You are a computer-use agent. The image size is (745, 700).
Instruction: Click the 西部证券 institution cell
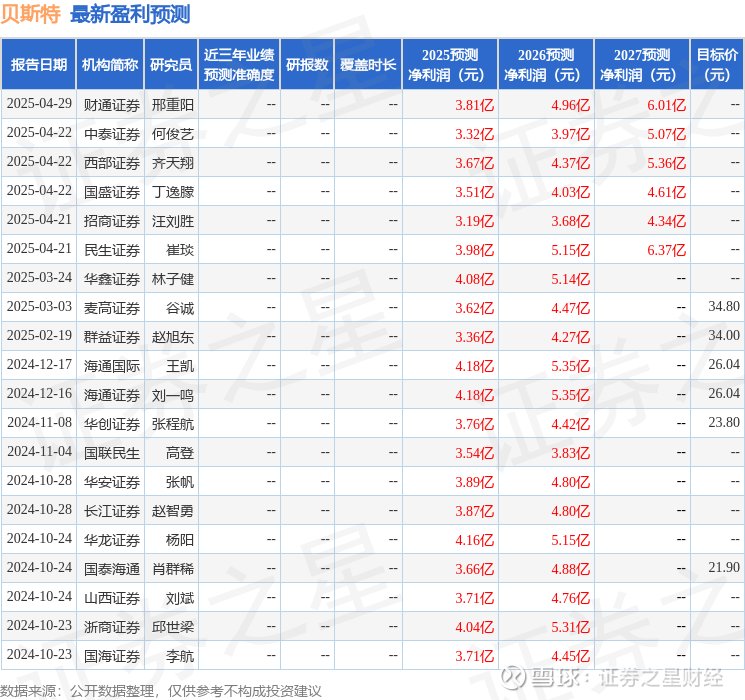(x=112, y=163)
